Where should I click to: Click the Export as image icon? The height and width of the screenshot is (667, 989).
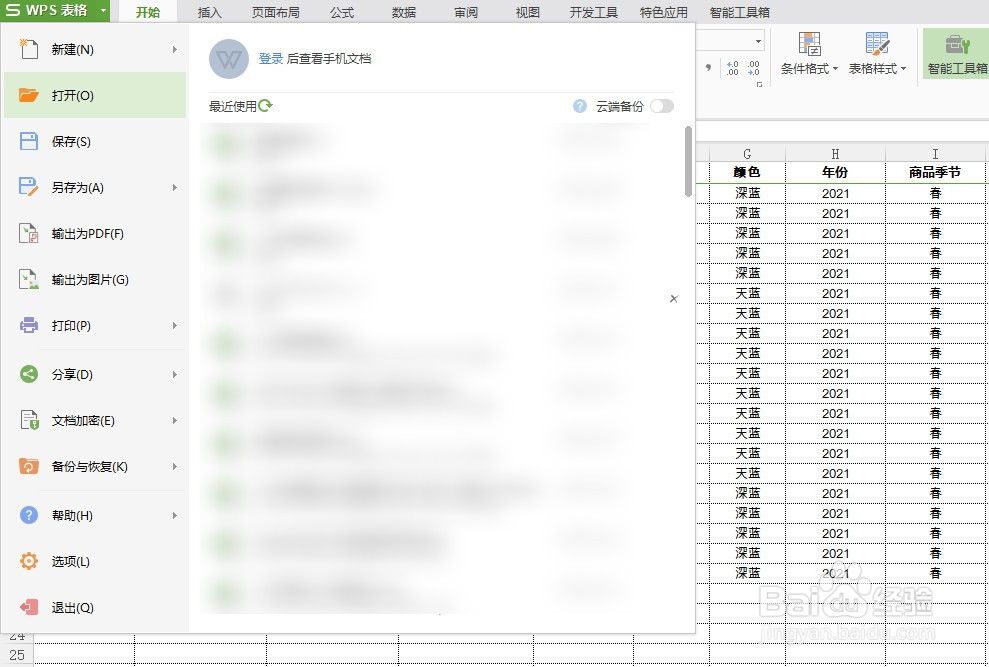(29, 280)
